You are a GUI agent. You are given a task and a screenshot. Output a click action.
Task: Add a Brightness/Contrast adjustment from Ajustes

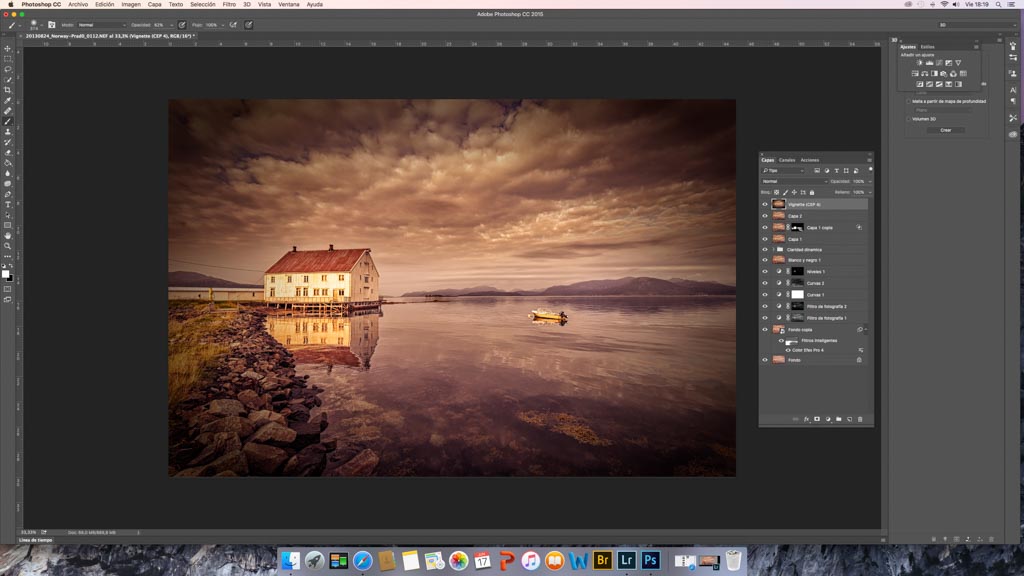point(919,63)
